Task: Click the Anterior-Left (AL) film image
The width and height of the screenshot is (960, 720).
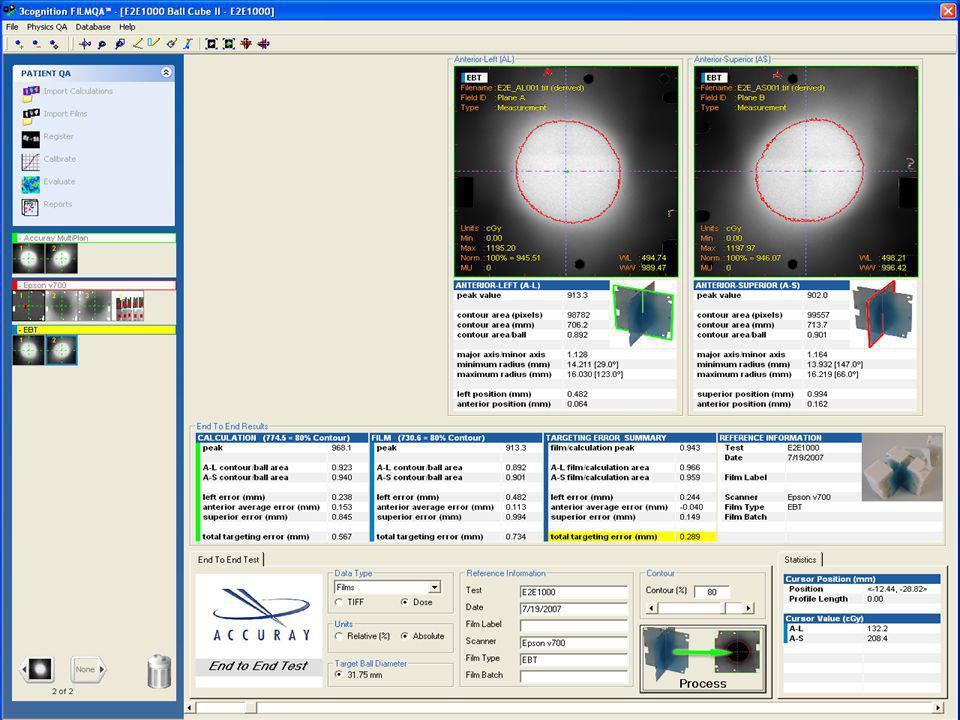Action: pyautogui.click(x=566, y=171)
